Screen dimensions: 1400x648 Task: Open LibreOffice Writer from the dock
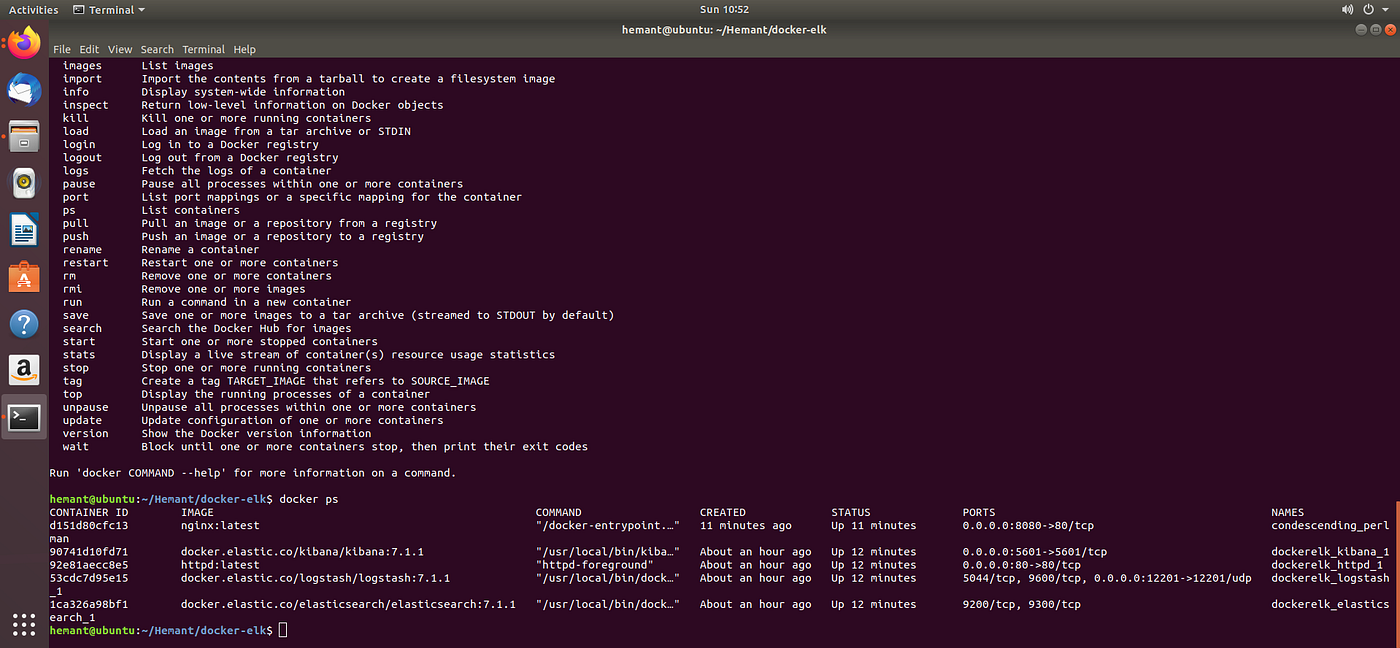coord(22,229)
